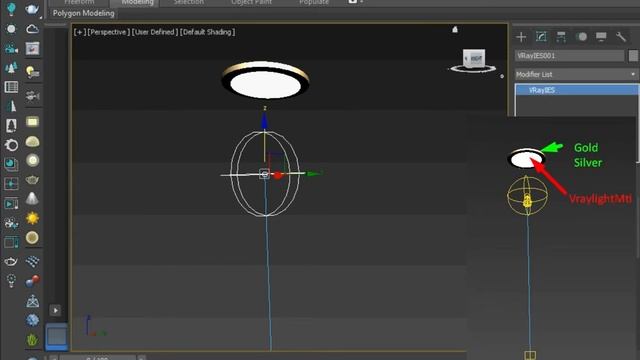This screenshot has width=640, height=360.
Task: Open the object color swatch beside the name
Action: [633, 56]
